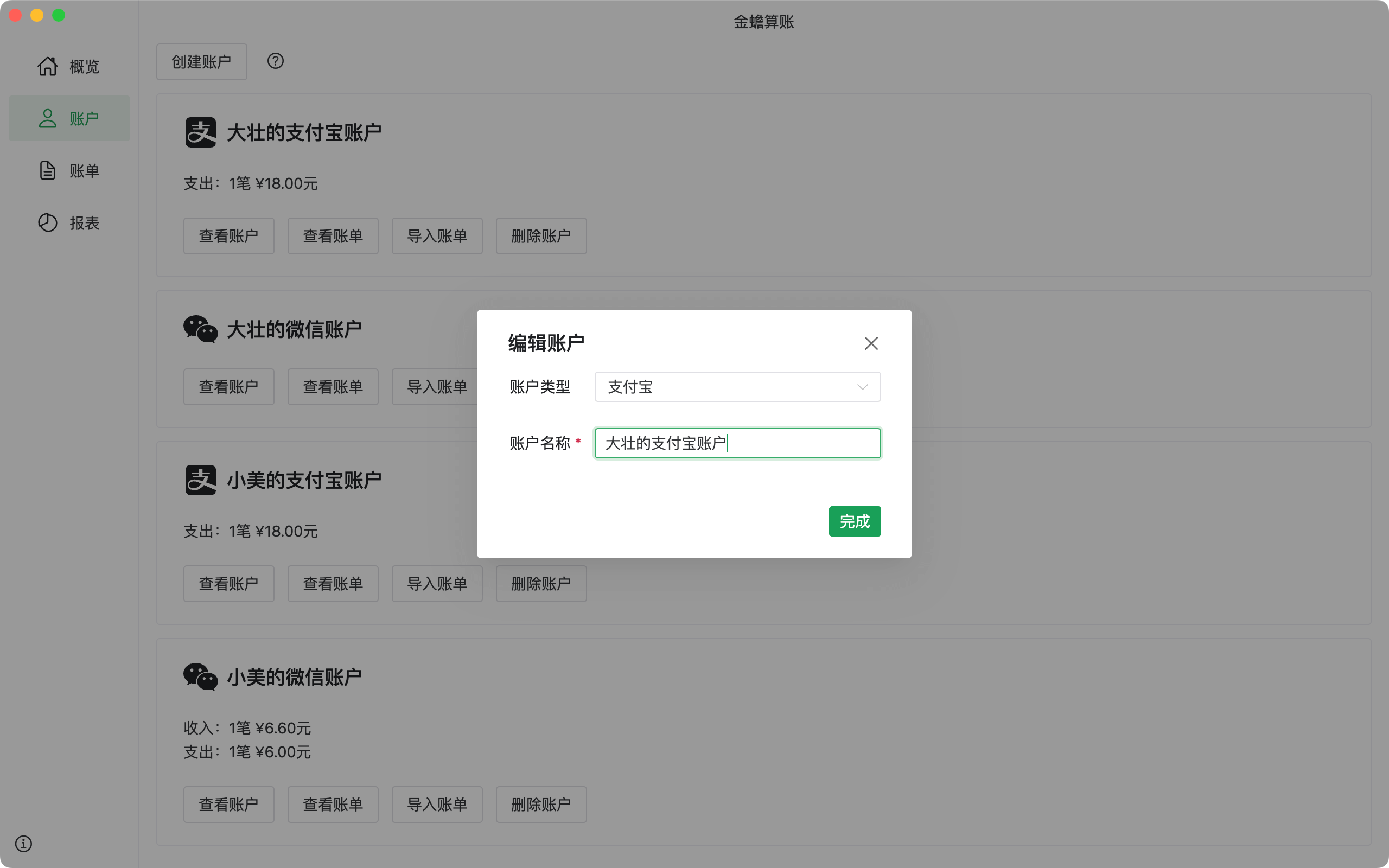Click 查看账单 under 小美的支付宝账户
This screenshot has width=1389, height=868.
[x=333, y=584]
